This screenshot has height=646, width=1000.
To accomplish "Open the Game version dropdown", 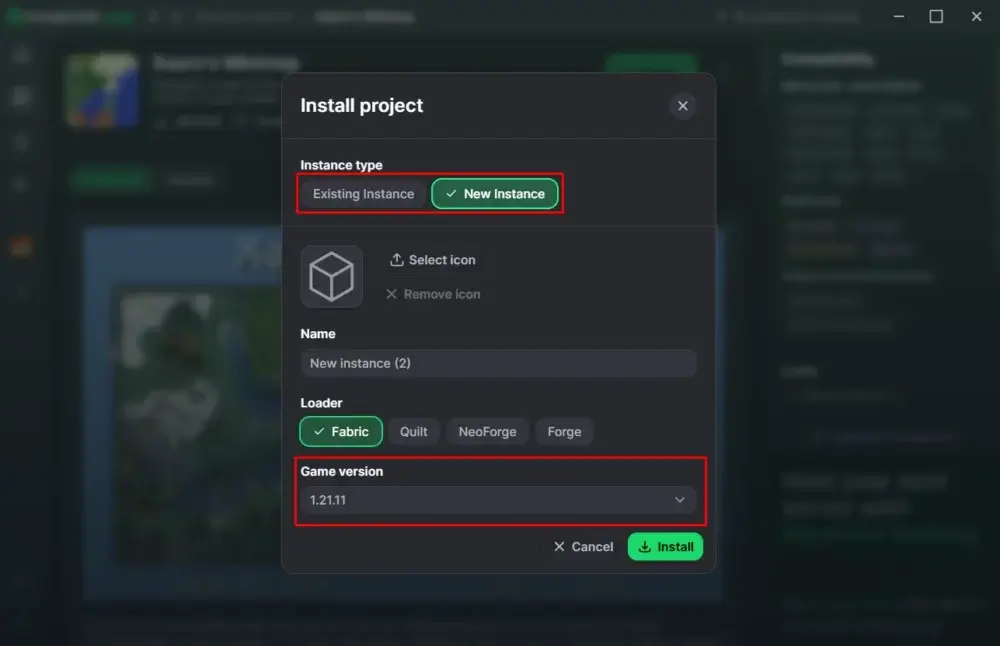I will click(499, 499).
